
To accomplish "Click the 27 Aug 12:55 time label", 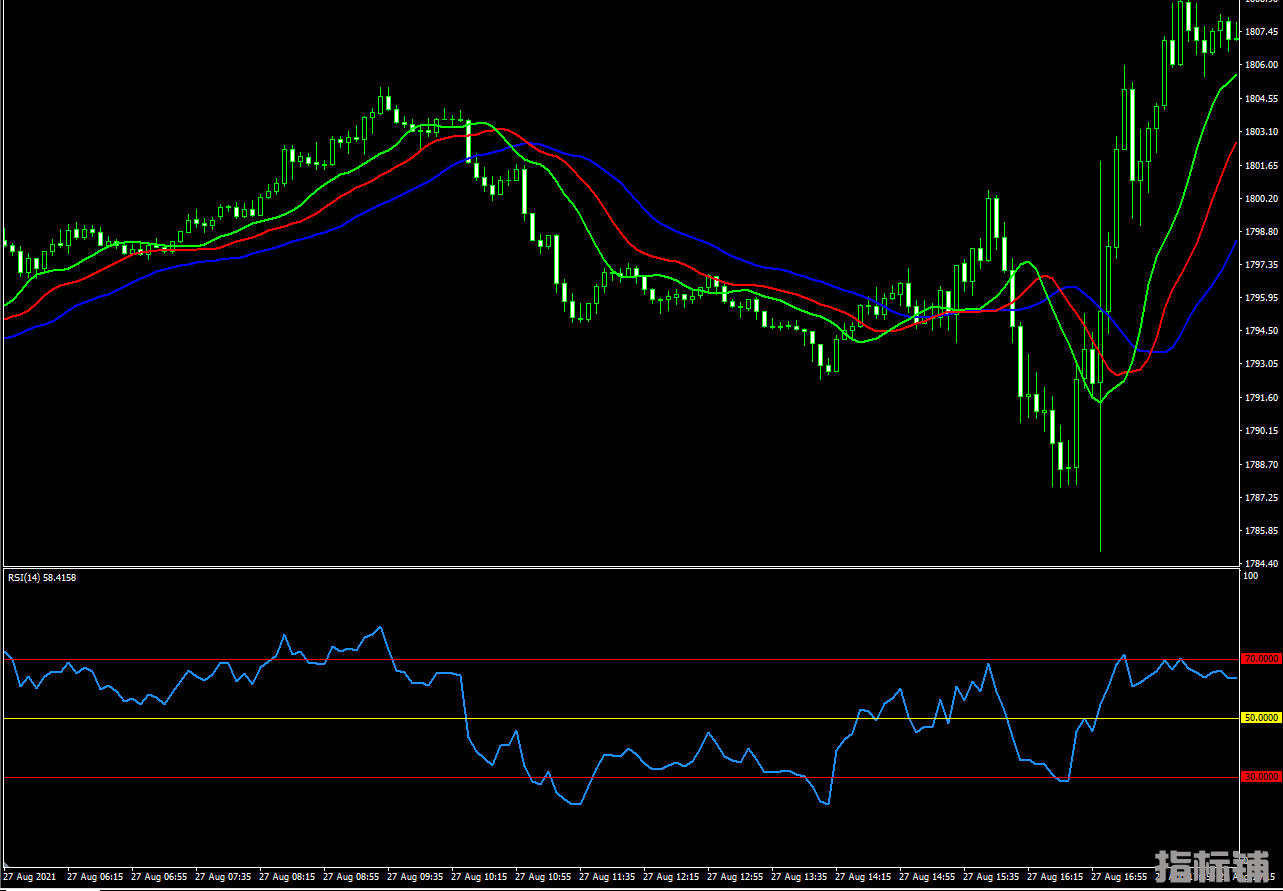I will [735, 877].
